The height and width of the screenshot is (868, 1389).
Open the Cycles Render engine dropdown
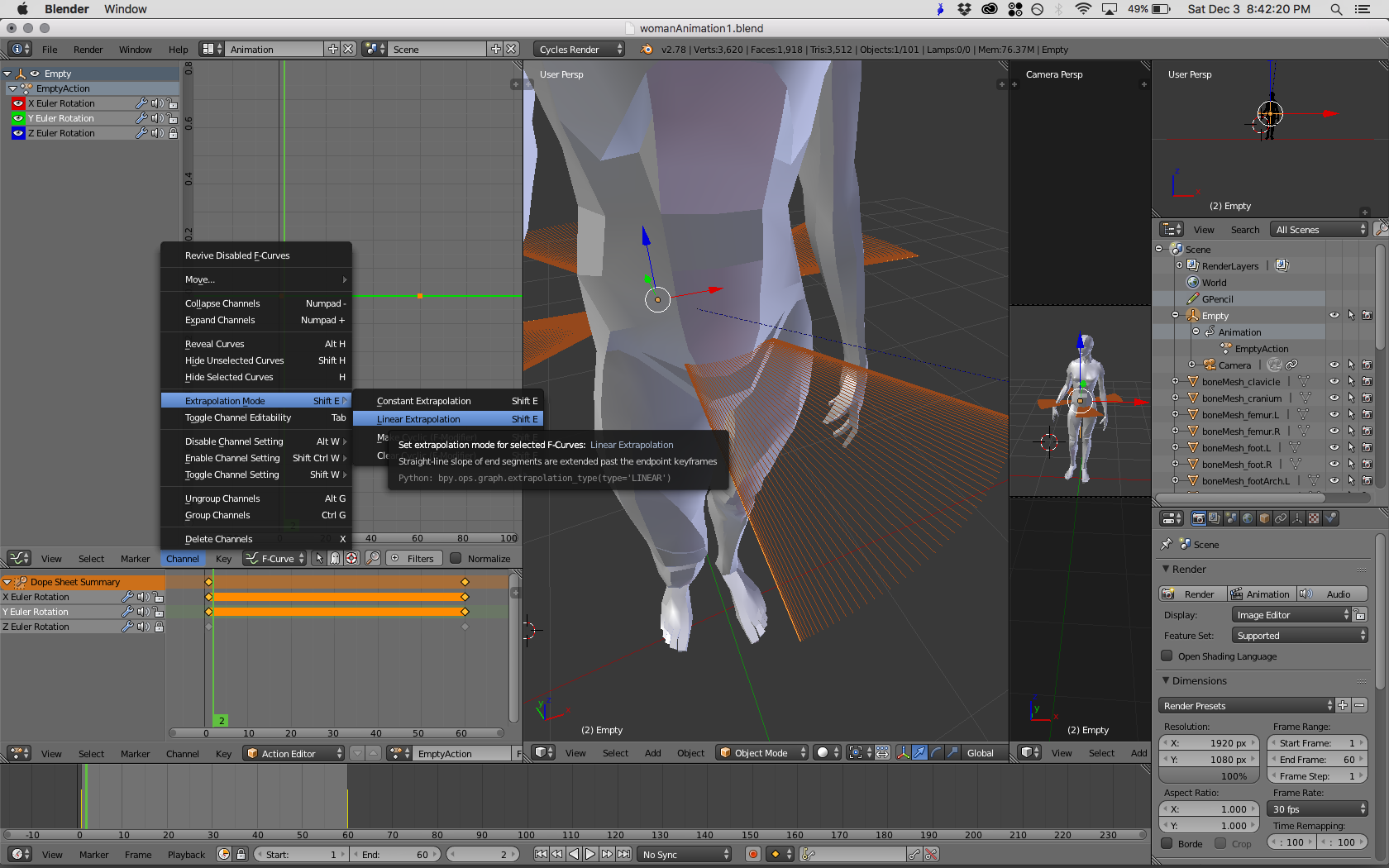[580, 50]
